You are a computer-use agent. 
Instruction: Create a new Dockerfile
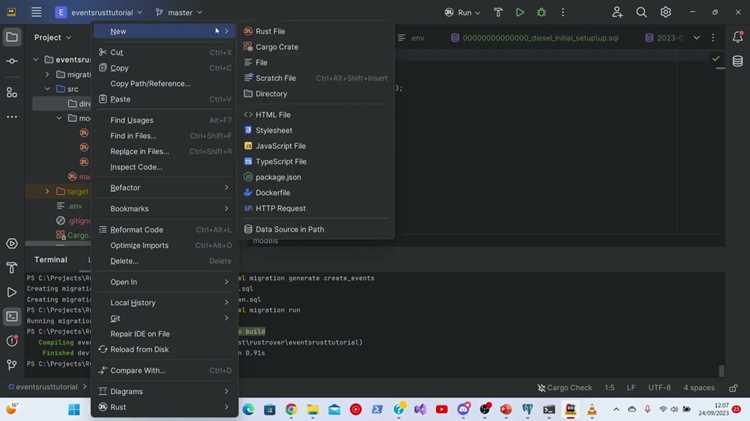tap(317, 192)
